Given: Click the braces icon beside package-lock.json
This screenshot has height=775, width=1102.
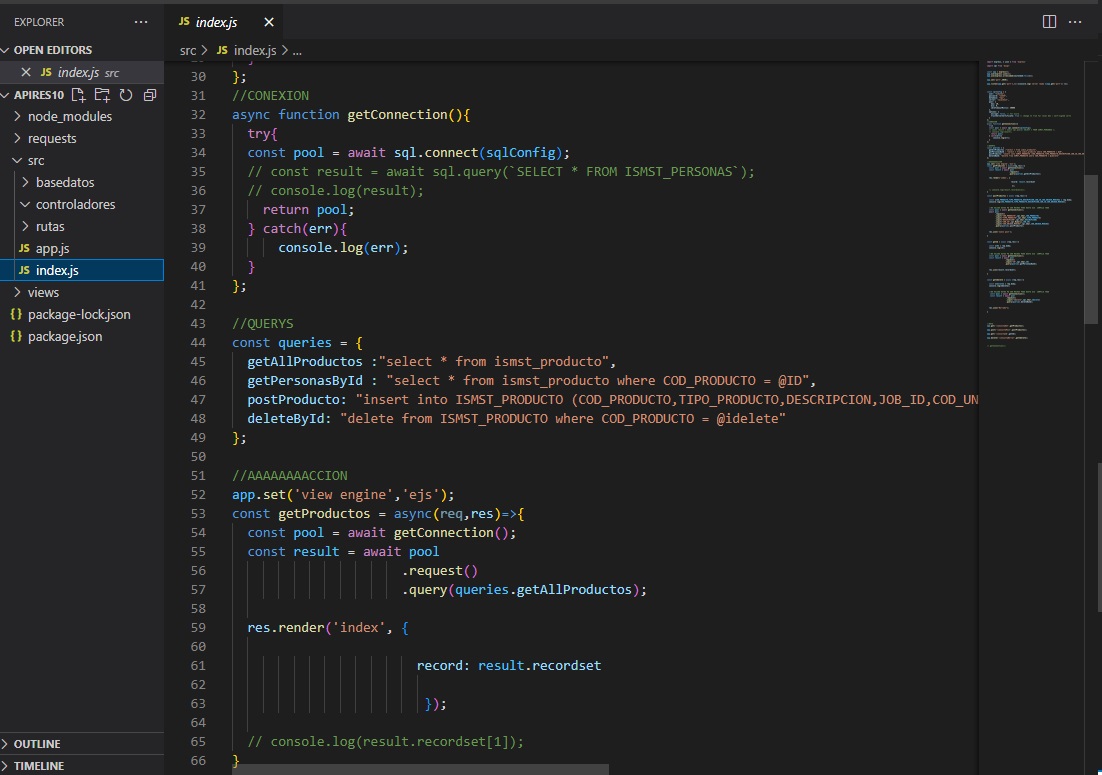Looking at the screenshot, I should (16, 314).
